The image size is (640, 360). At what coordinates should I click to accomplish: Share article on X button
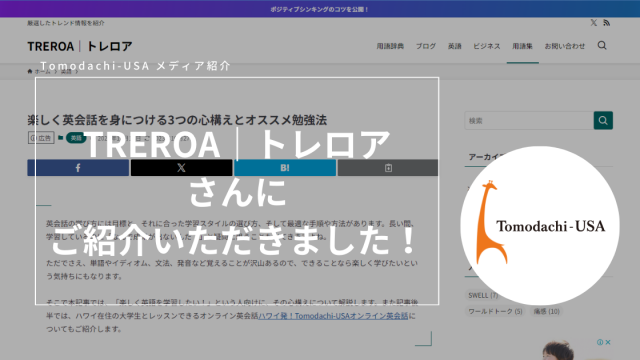point(182,168)
